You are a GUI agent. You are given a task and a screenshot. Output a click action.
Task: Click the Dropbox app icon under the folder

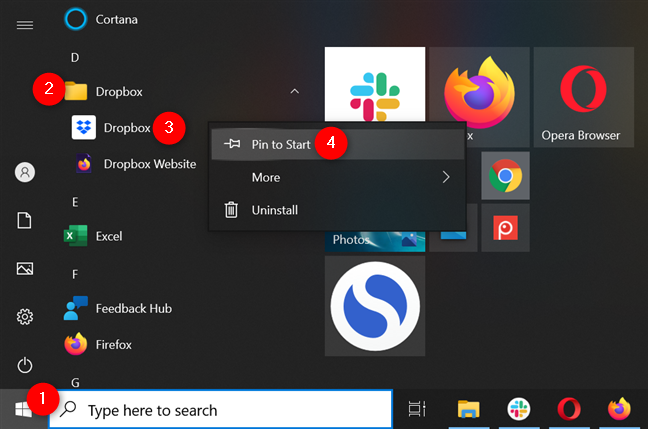click(83, 127)
